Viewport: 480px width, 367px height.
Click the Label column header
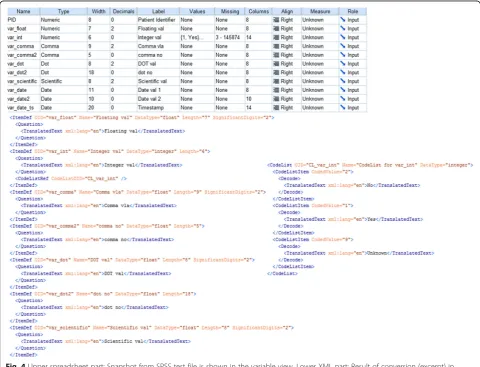coord(158,11)
